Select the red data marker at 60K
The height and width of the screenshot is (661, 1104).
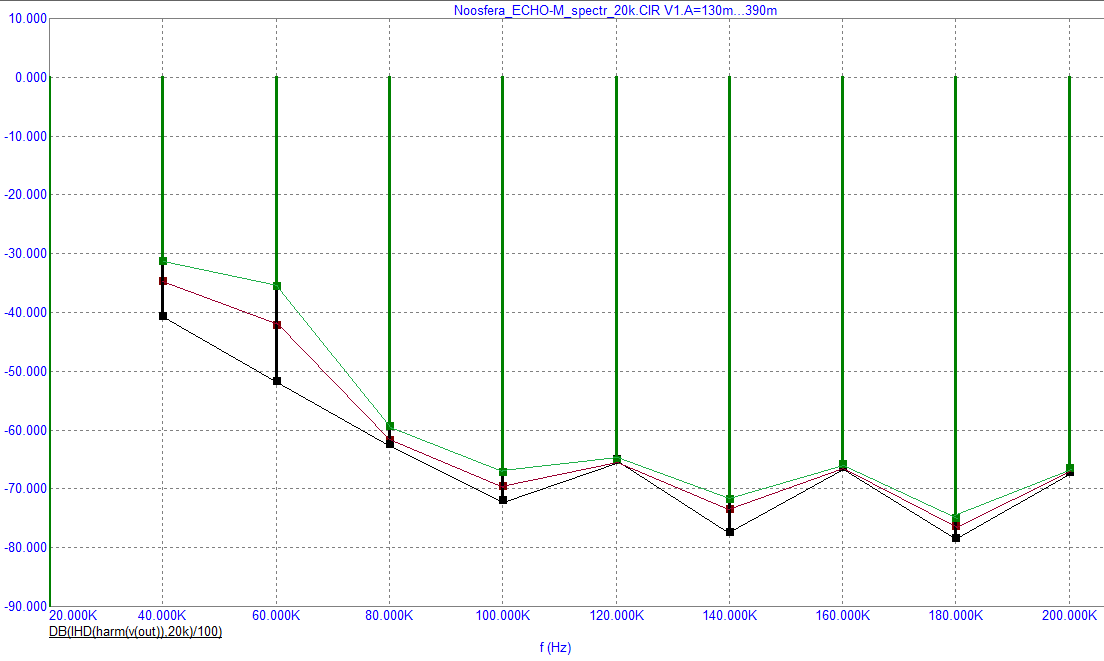pyautogui.click(x=277, y=325)
